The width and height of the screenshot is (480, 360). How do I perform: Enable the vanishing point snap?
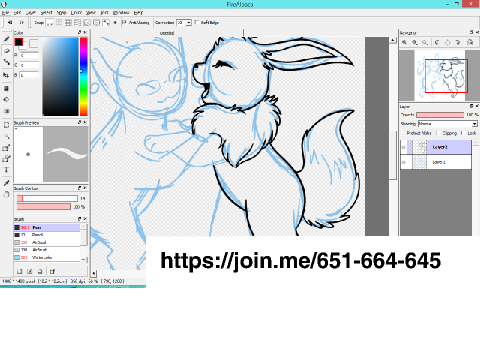pos(87,22)
